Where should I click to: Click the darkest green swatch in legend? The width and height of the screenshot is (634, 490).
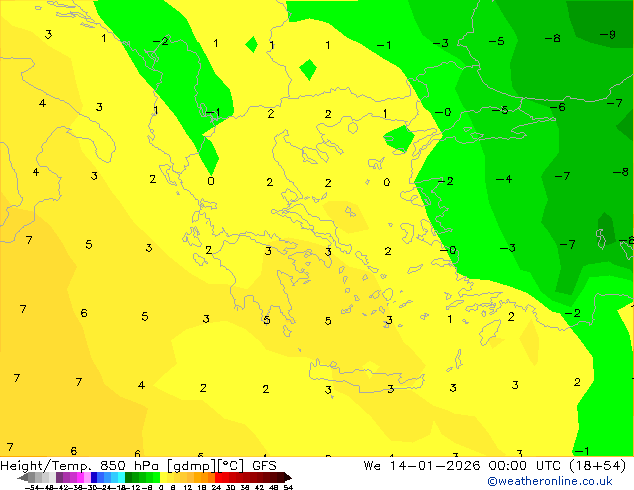click(129, 477)
